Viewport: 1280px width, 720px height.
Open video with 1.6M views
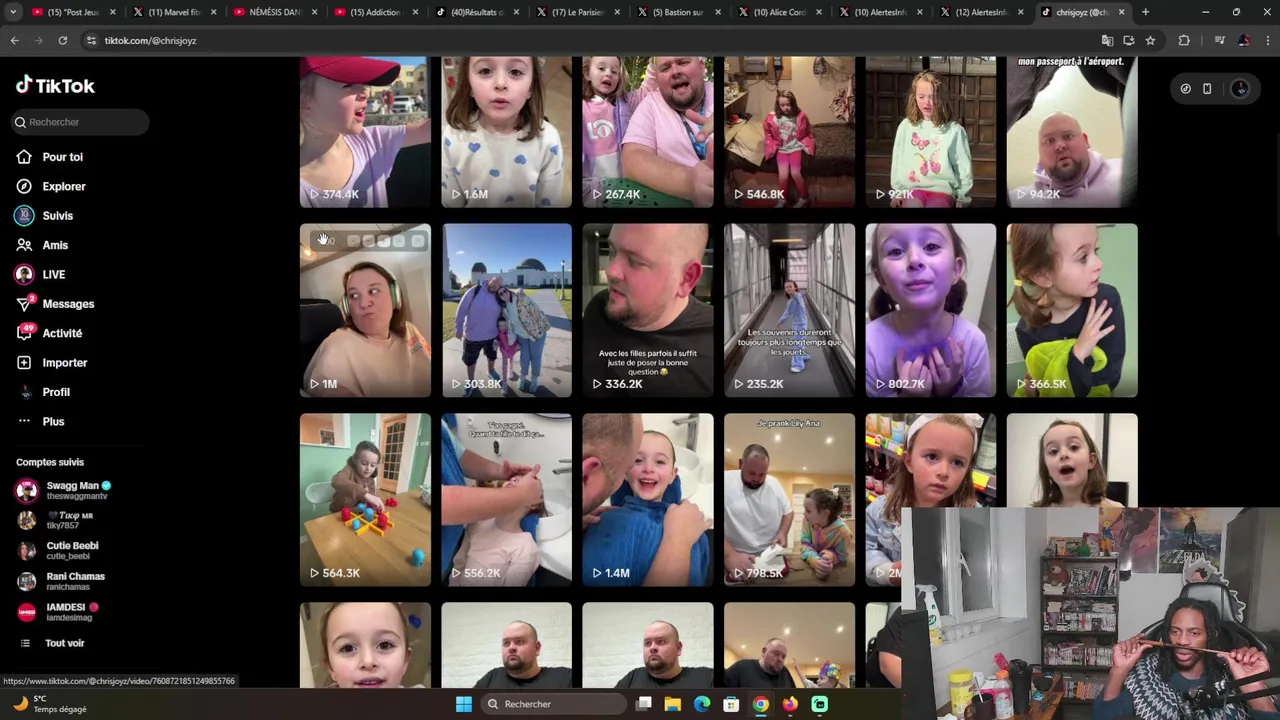507,131
